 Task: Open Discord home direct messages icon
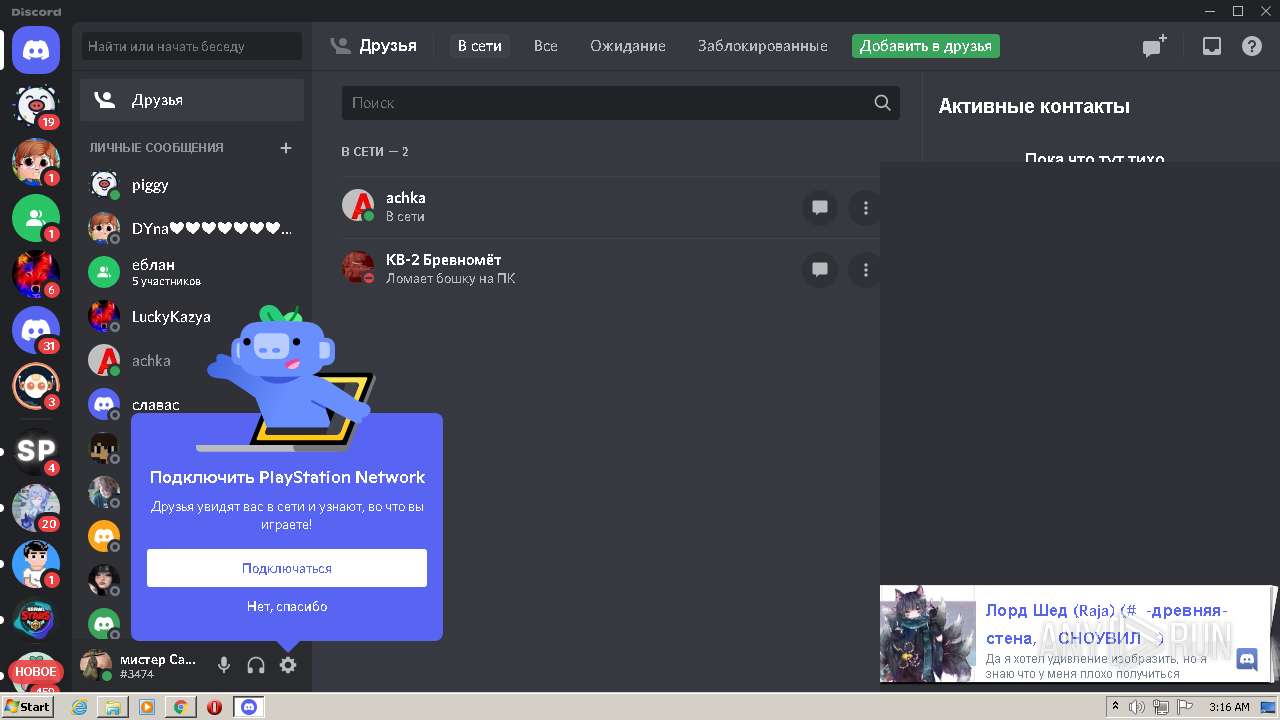click(36, 48)
